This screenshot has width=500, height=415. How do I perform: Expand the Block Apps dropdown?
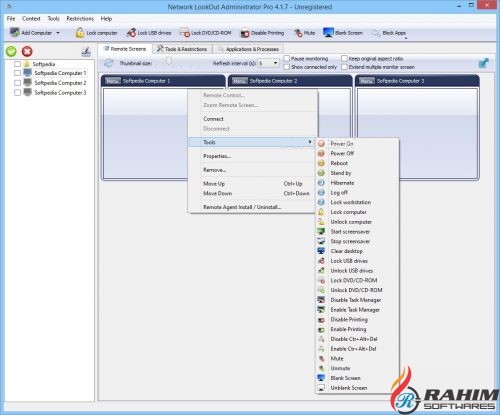(x=406, y=39)
